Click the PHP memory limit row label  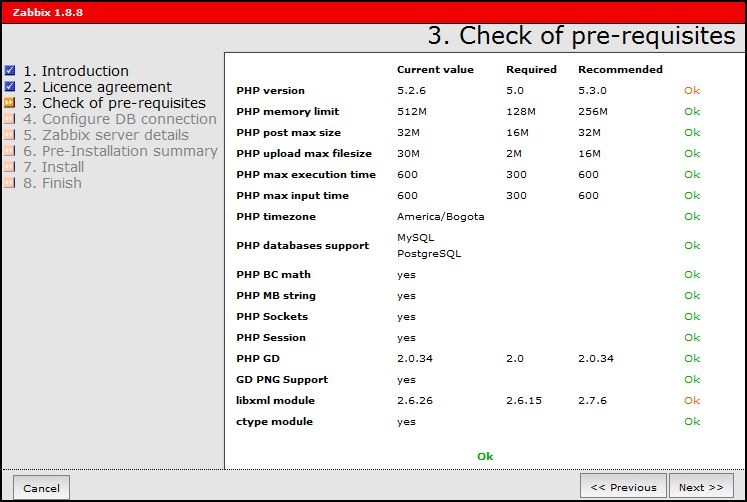click(287, 112)
